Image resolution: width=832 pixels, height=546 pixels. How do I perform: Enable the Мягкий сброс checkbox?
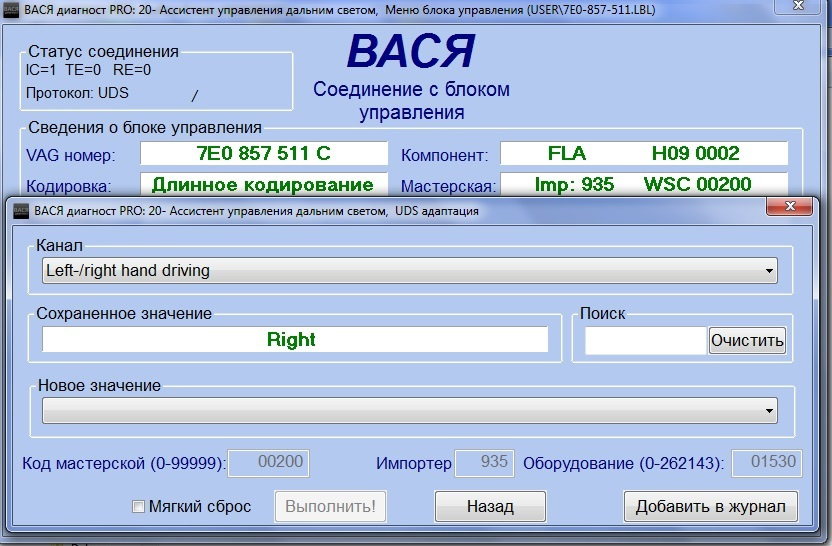coord(138,507)
